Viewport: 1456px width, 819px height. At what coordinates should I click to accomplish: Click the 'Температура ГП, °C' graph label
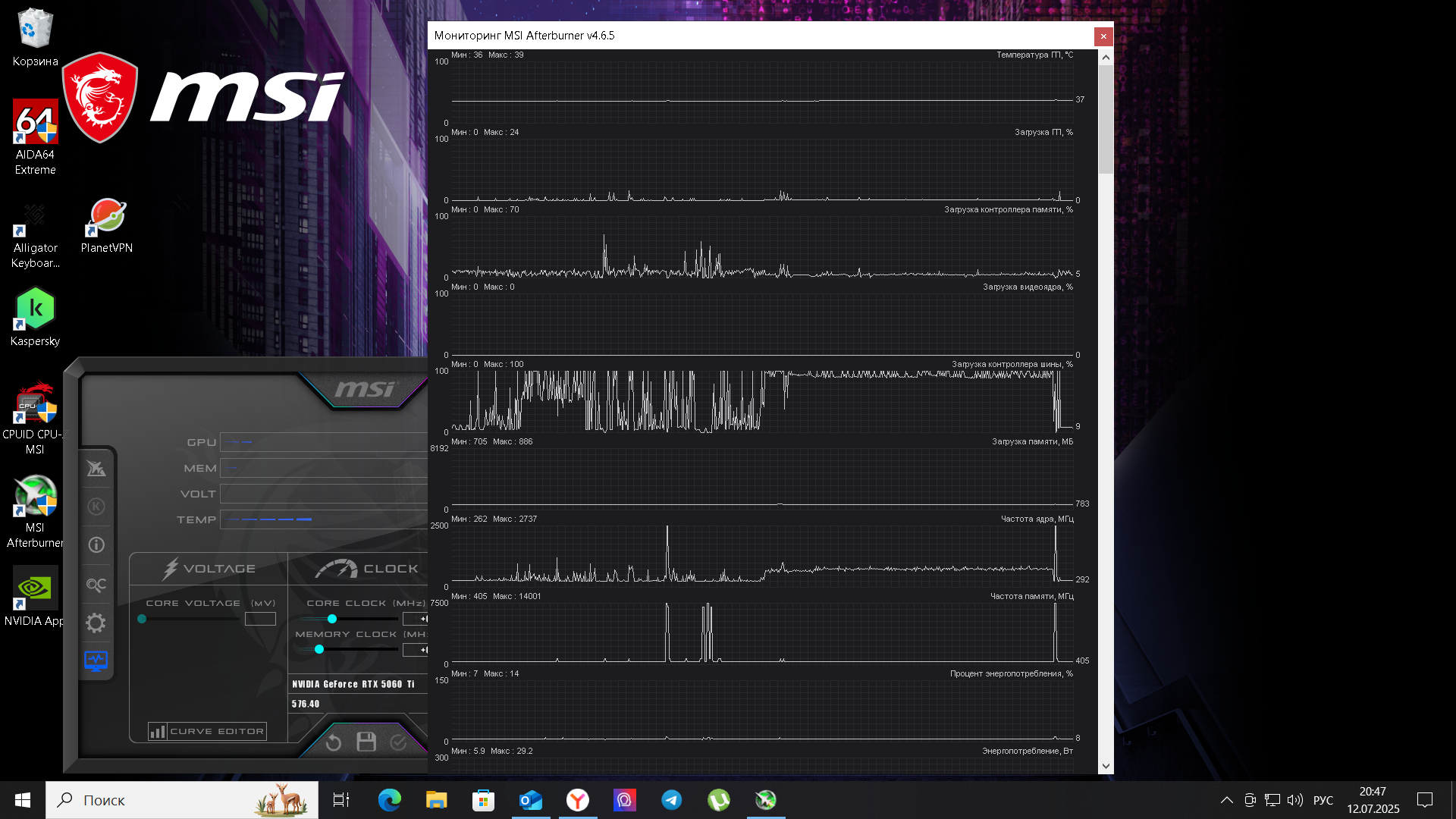coord(1035,55)
